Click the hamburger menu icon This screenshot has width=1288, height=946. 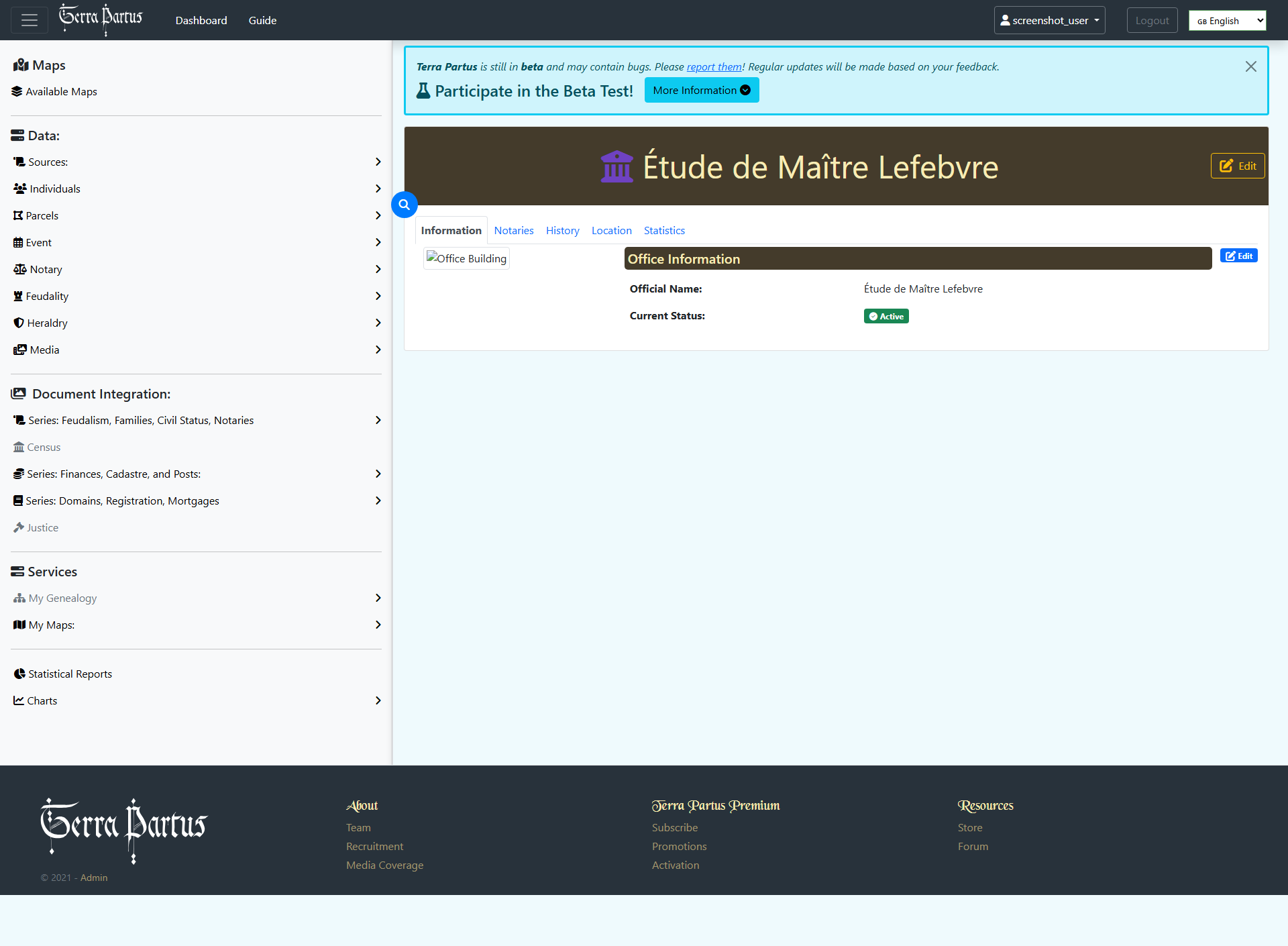coord(29,20)
